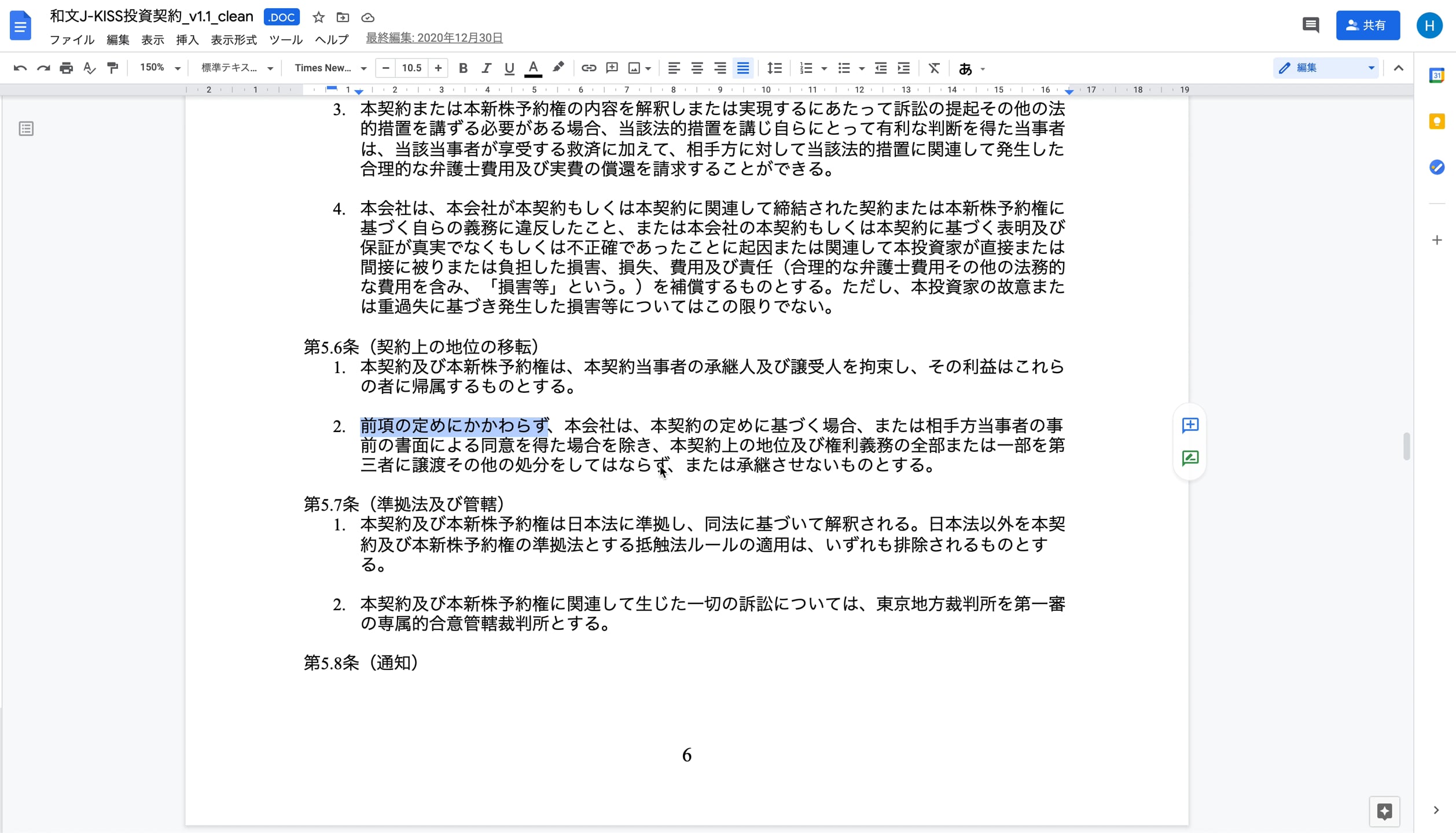Screen dimensions: 1456x833
Task: Star the document 和文J-KISS投資契約
Action: click(318, 17)
